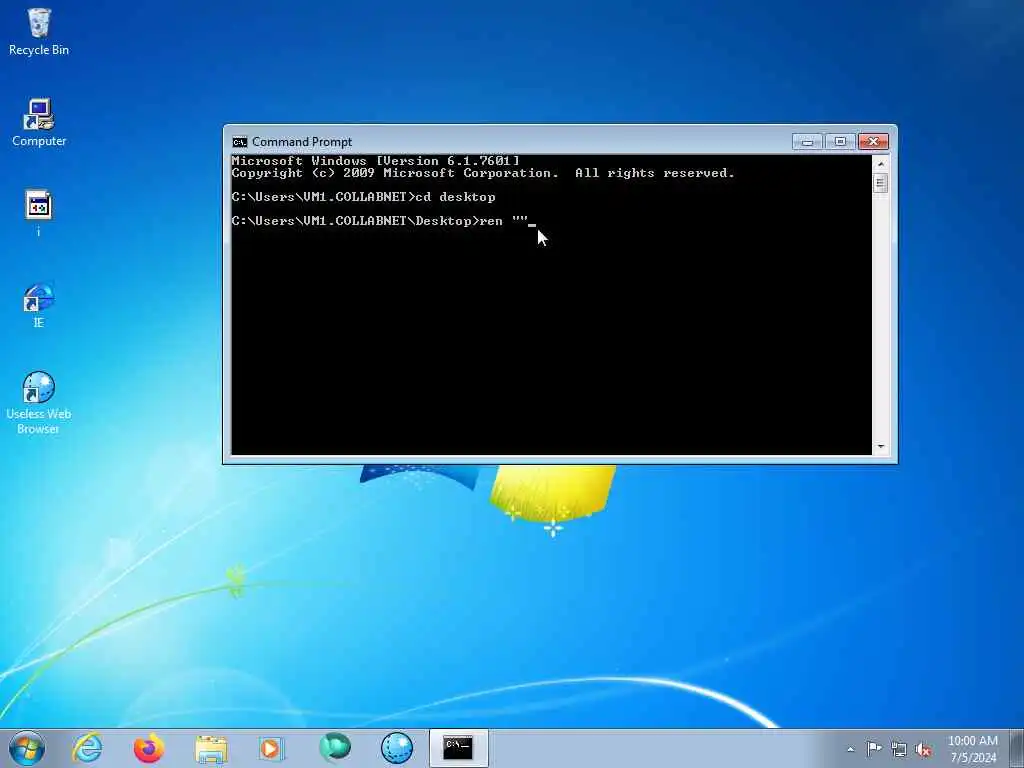Image resolution: width=1024 pixels, height=768 pixels.
Task: Minimize the Command Prompt window
Action: pyautogui.click(x=807, y=142)
